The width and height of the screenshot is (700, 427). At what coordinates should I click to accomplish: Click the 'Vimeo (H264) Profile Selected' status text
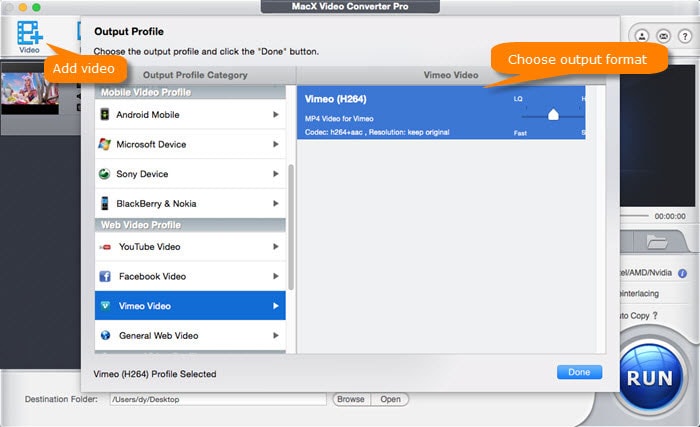tap(155, 374)
